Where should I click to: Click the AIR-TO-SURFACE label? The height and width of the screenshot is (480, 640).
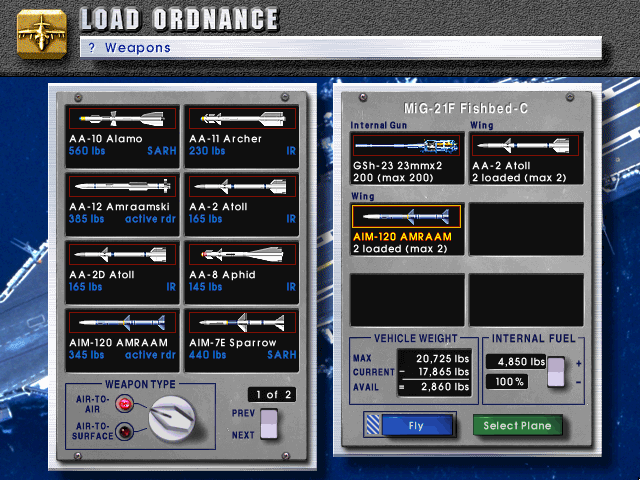[93, 431]
